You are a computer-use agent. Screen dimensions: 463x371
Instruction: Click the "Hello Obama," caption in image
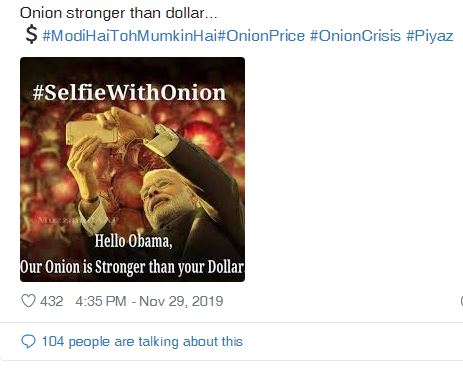coord(133,241)
